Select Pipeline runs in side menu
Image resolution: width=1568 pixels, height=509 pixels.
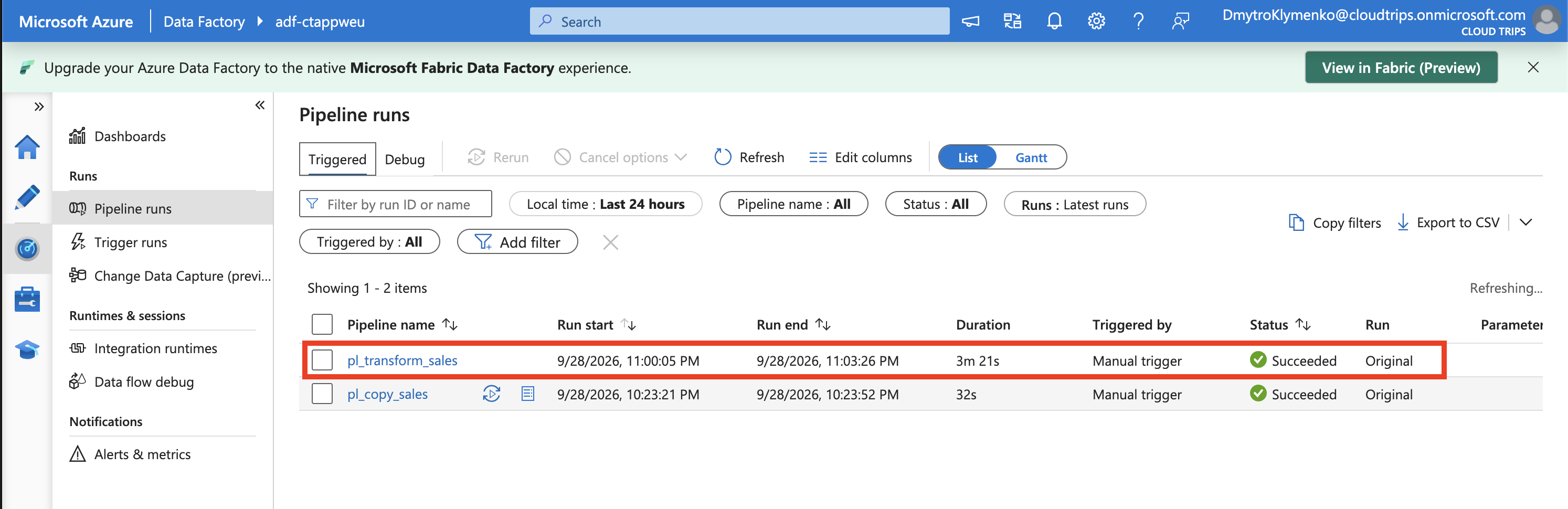tap(163, 208)
